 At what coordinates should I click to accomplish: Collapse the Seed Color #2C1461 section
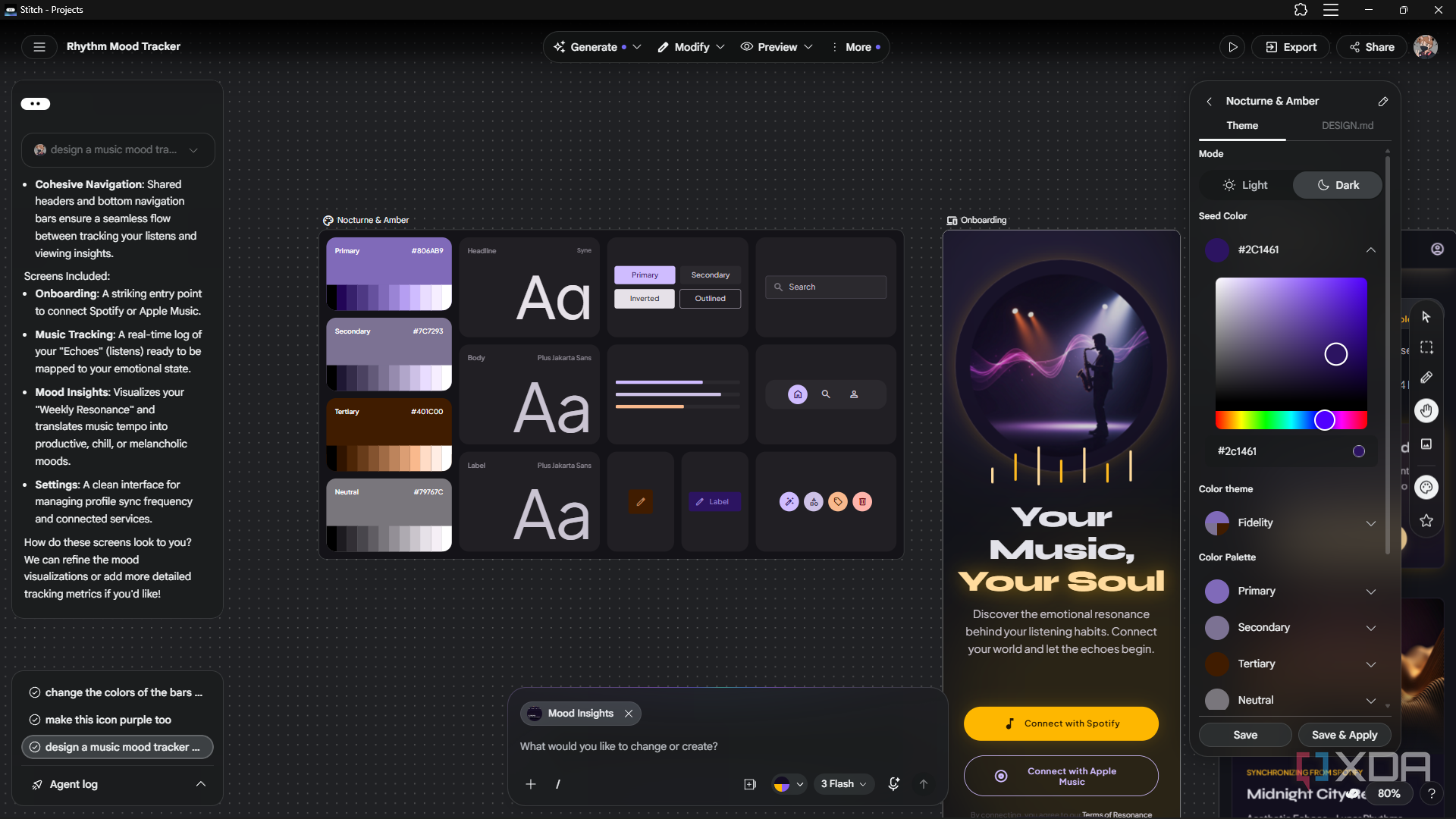1371,250
